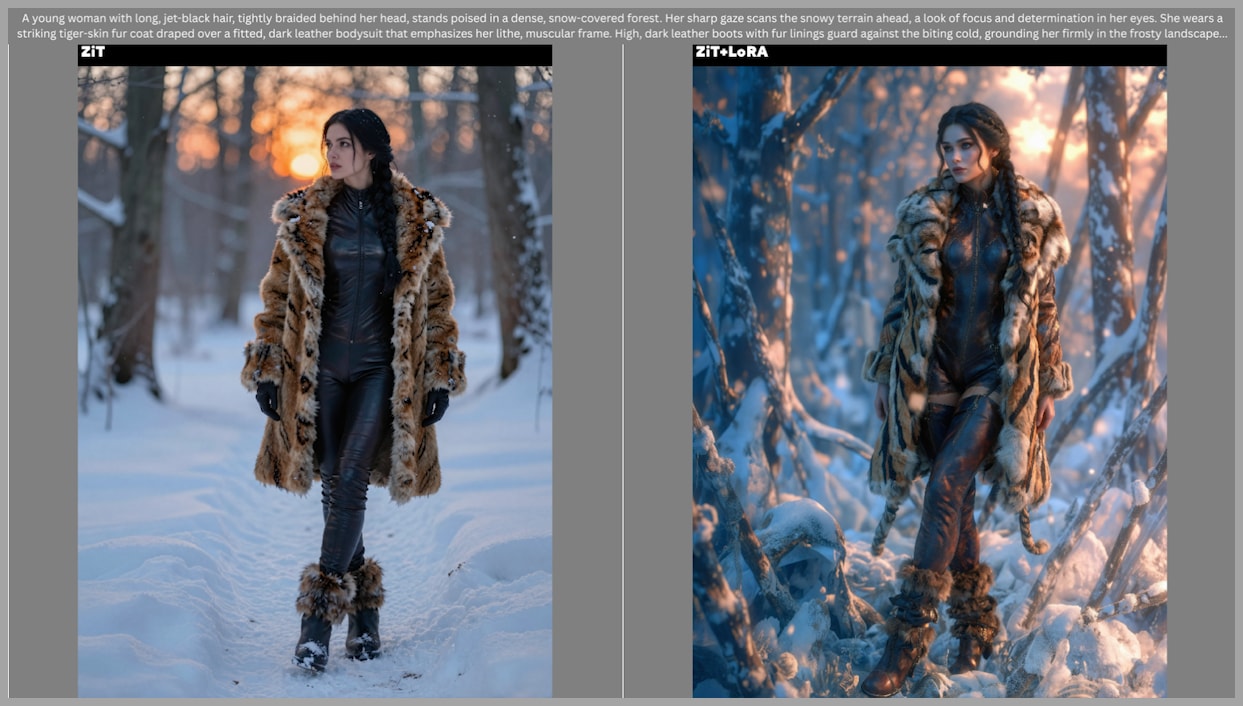Click the ZiT label above left image
Screen dimensions: 1243x706
[92, 52]
